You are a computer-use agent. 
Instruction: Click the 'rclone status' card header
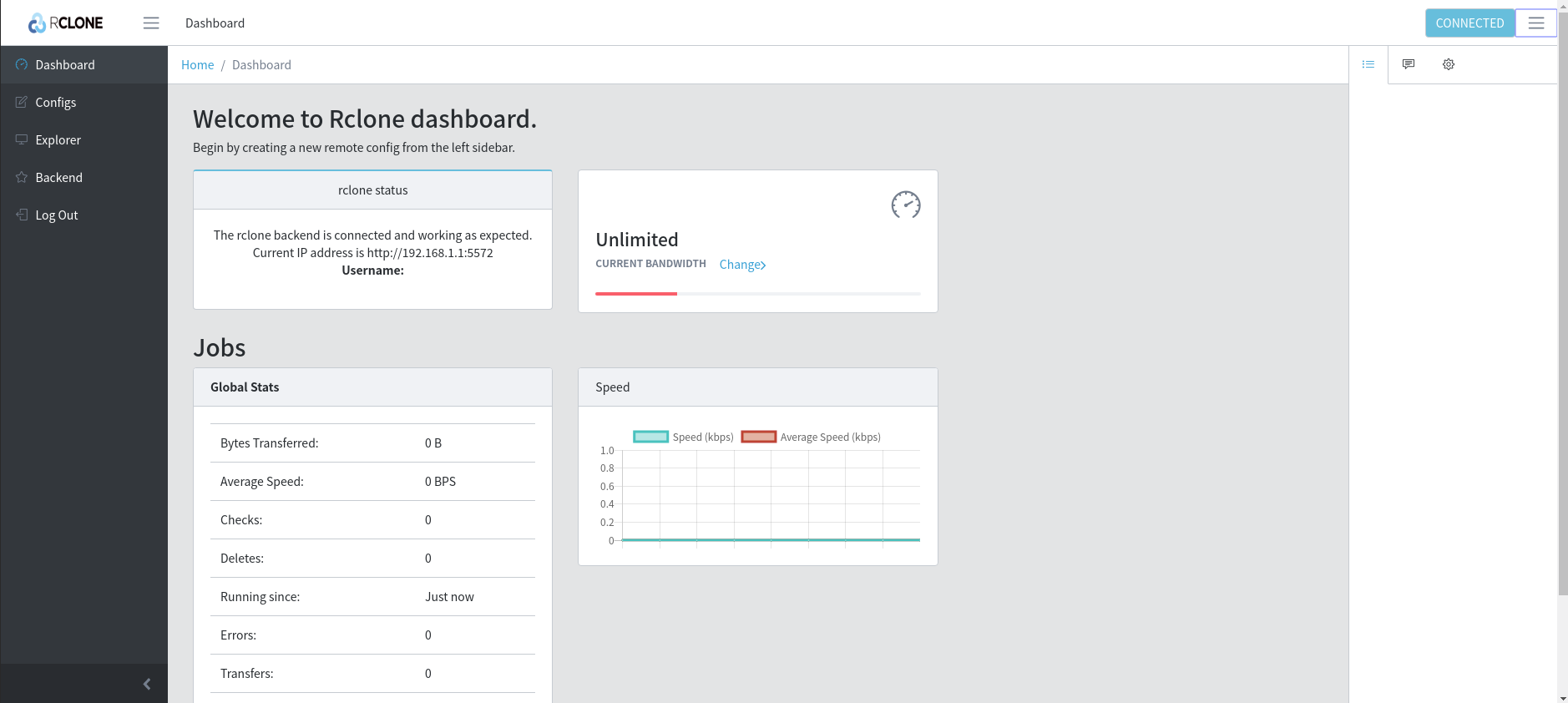pos(372,190)
